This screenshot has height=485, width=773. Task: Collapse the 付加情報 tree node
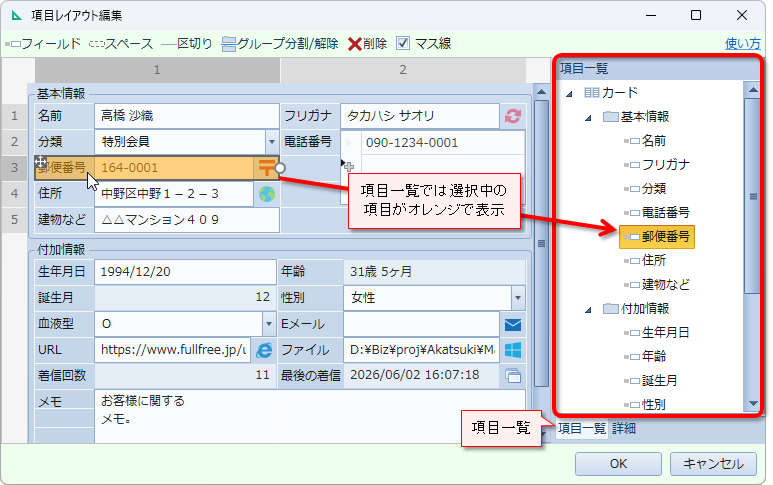[x=588, y=310]
